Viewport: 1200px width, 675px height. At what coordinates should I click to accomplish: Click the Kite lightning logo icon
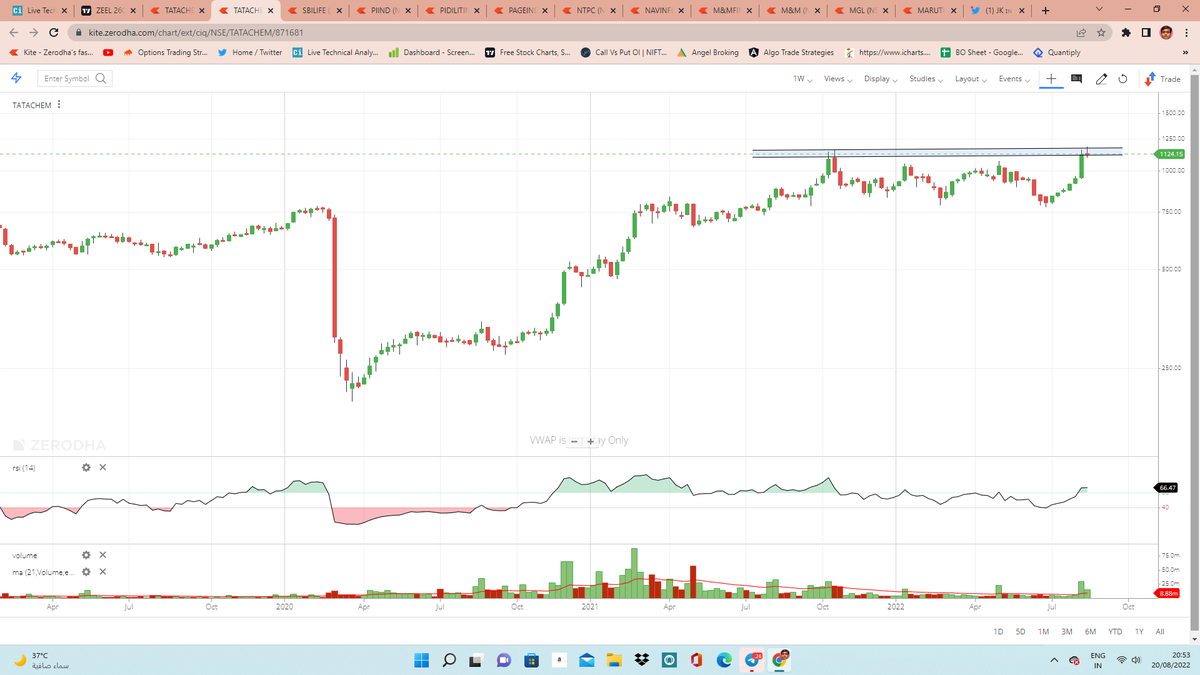15,78
